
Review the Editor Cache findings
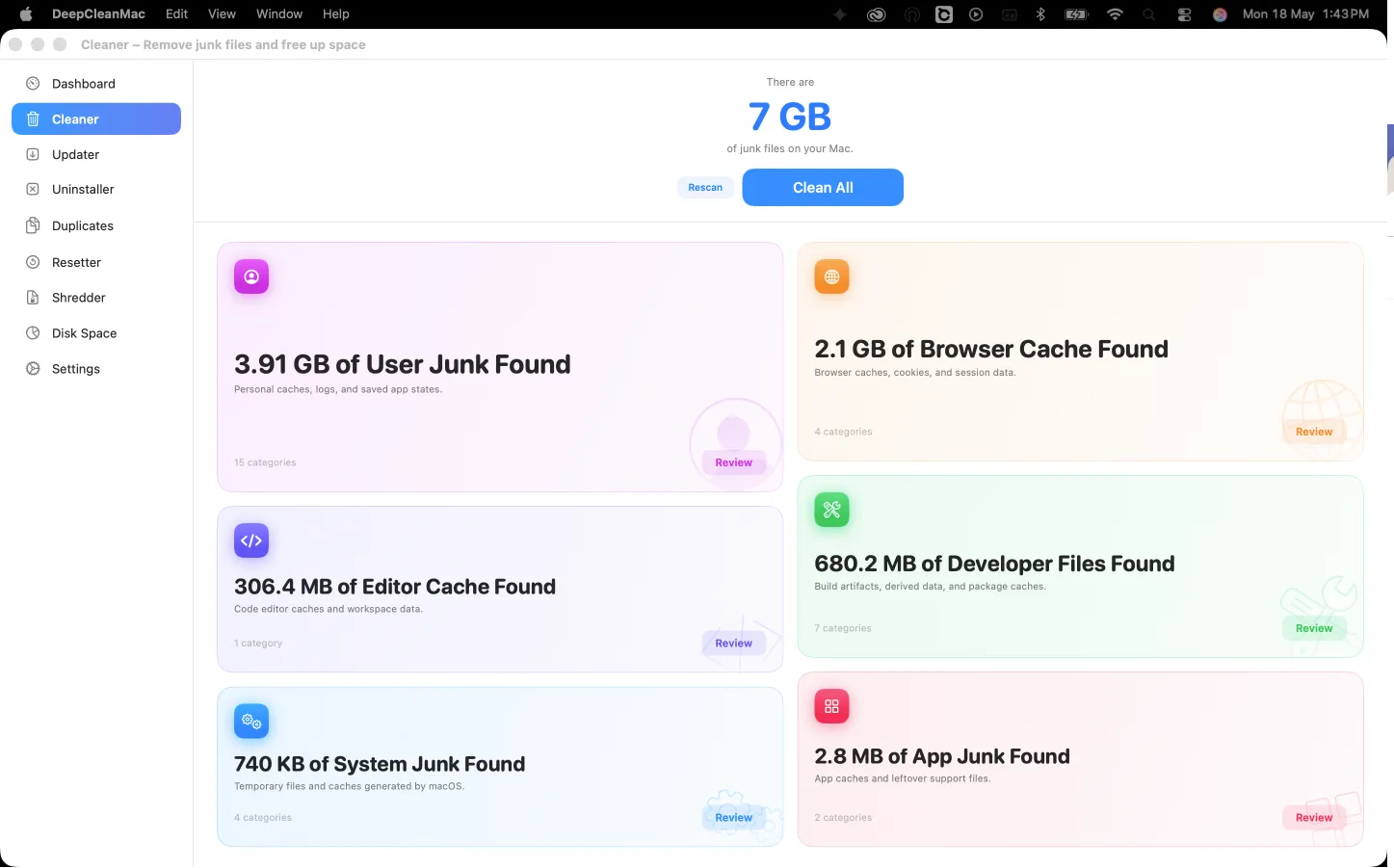(733, 643)
